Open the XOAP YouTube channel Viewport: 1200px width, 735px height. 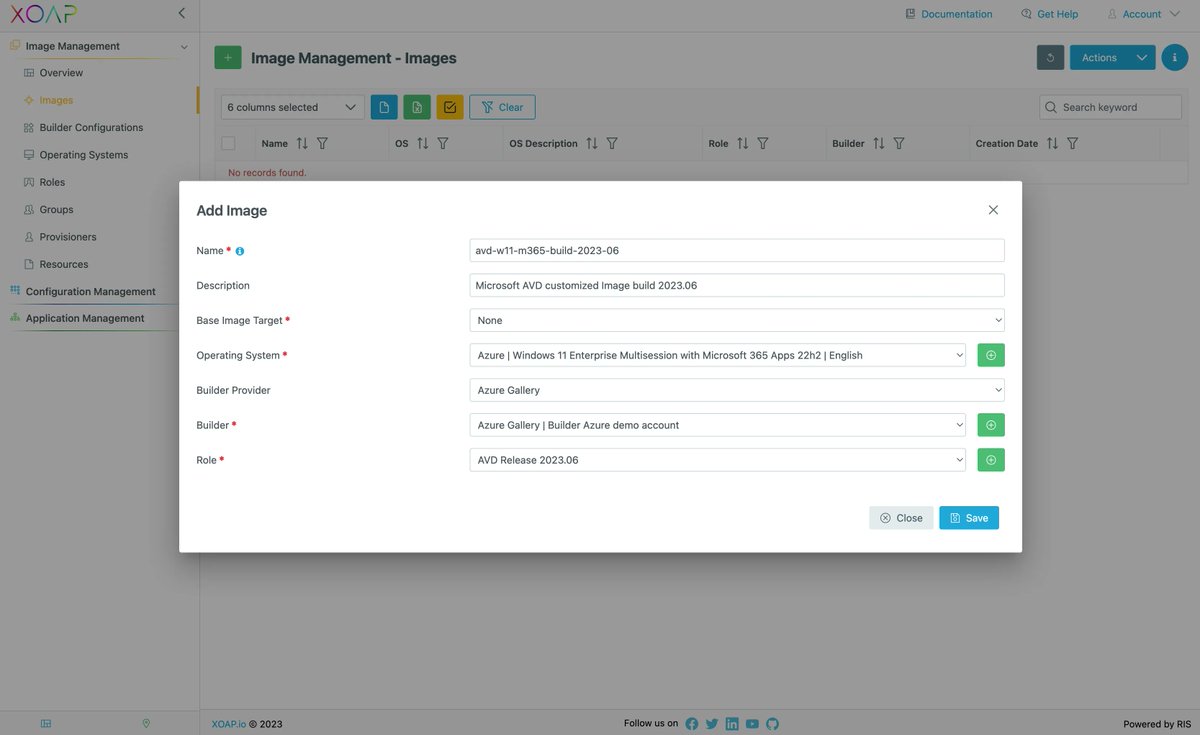(x=752, y=724)
